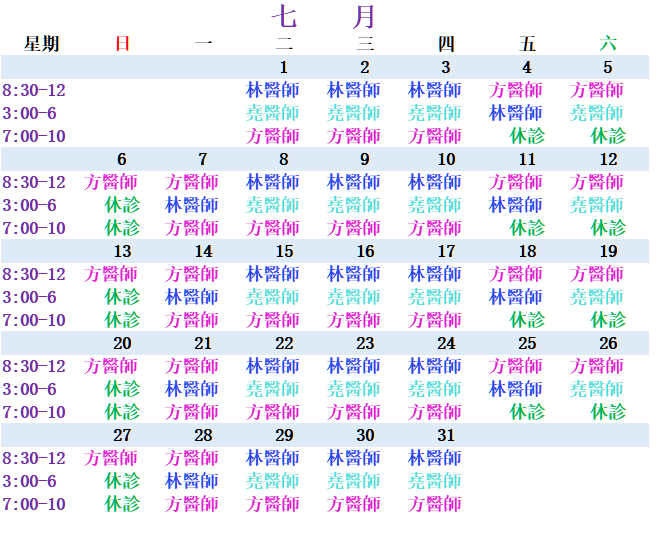The height and width of the screenshot is (540, 658).
Task: Click date number 13
Action: coord(122,251)
